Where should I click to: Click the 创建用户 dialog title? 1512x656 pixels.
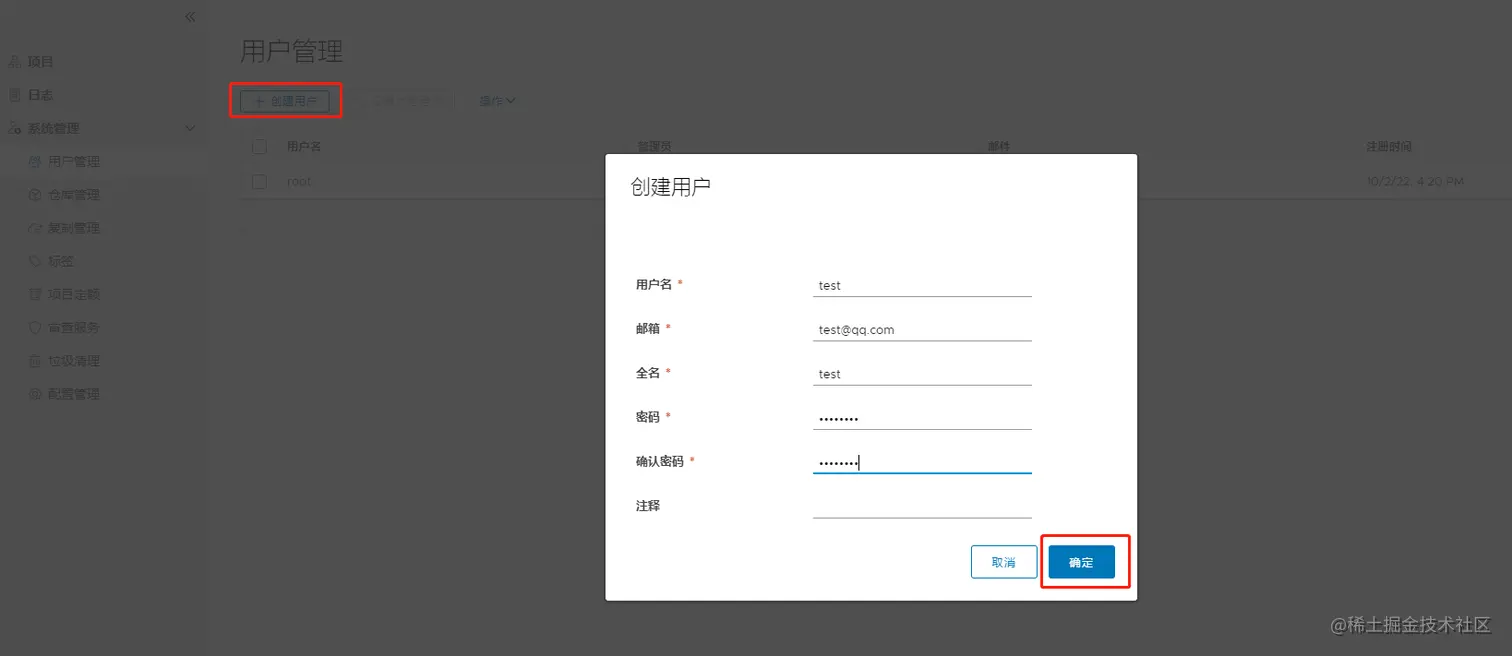670,187
